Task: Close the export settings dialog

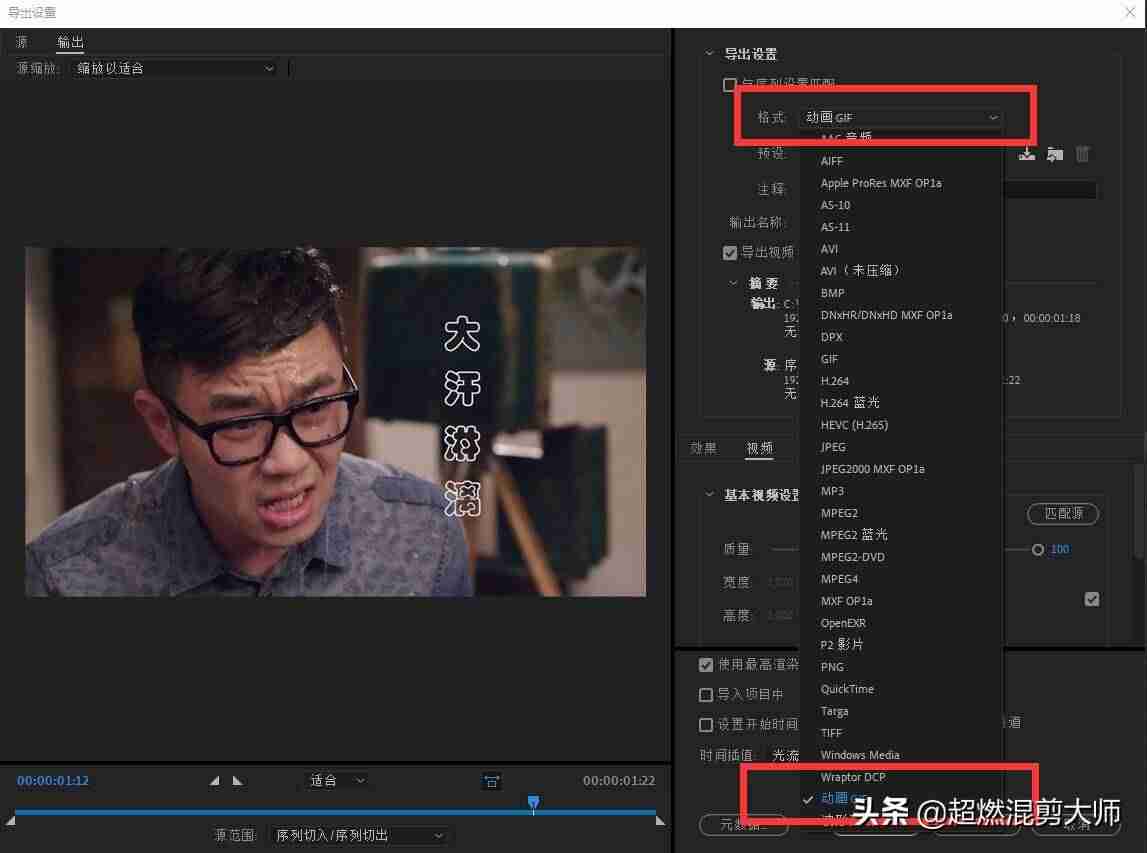Action: point(1130,12)
